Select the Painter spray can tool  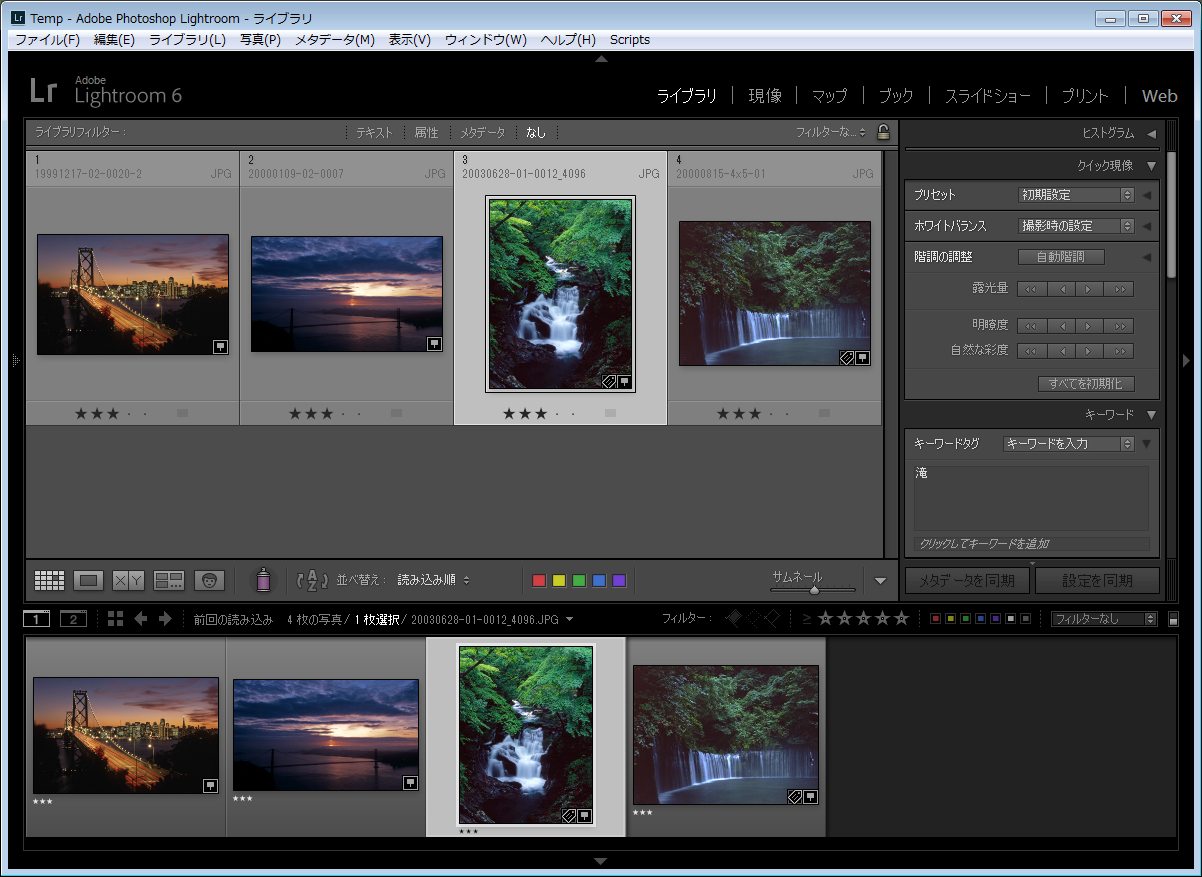click(x=264, y=580)
